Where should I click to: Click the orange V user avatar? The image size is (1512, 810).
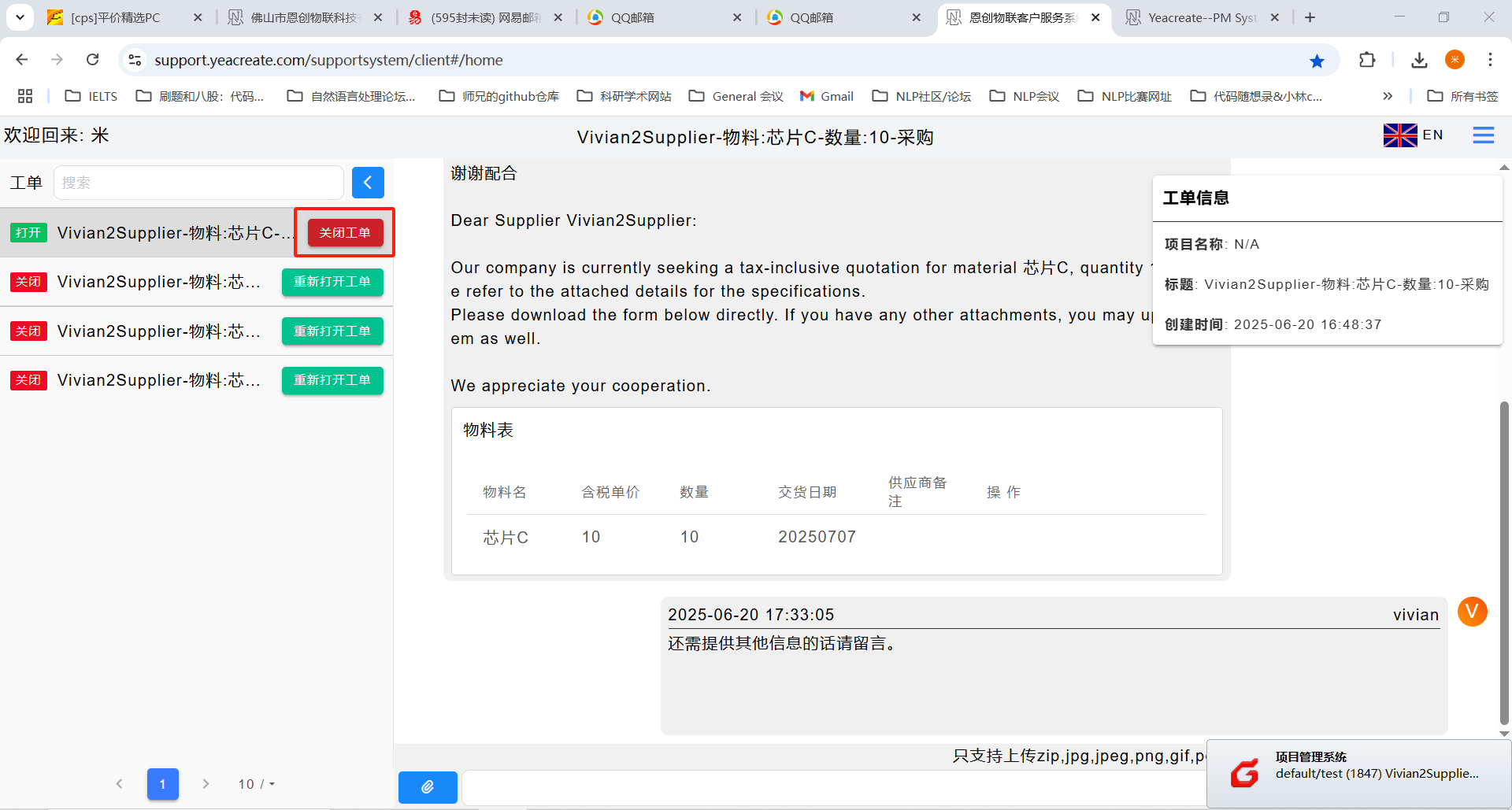coord(1472,612)
